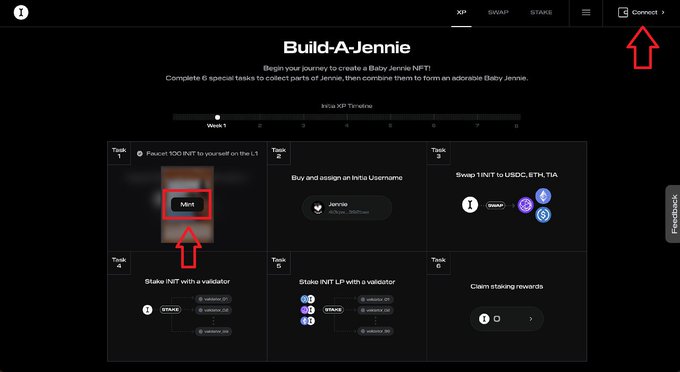Select validator_01 in Task 4
Image resolution: width=680 pixels, height=372 pixels.
213,299
